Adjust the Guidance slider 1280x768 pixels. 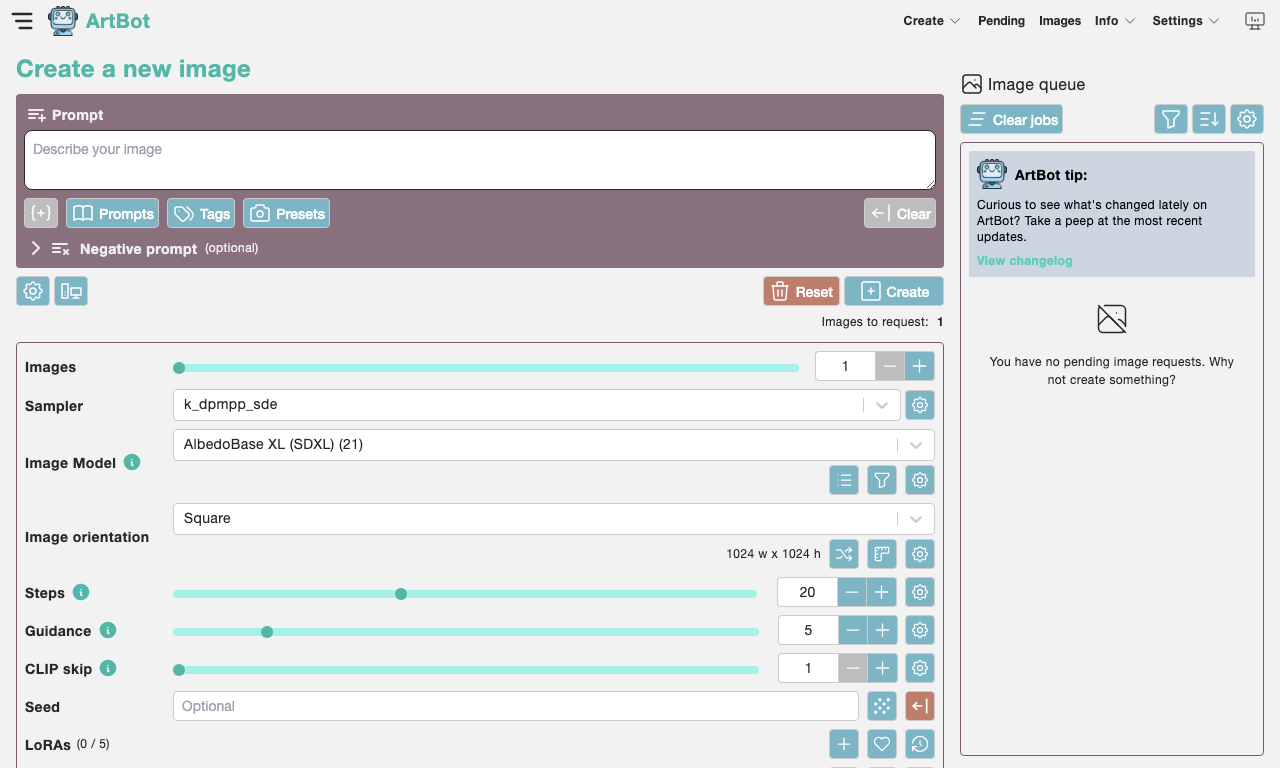[466, 632]
